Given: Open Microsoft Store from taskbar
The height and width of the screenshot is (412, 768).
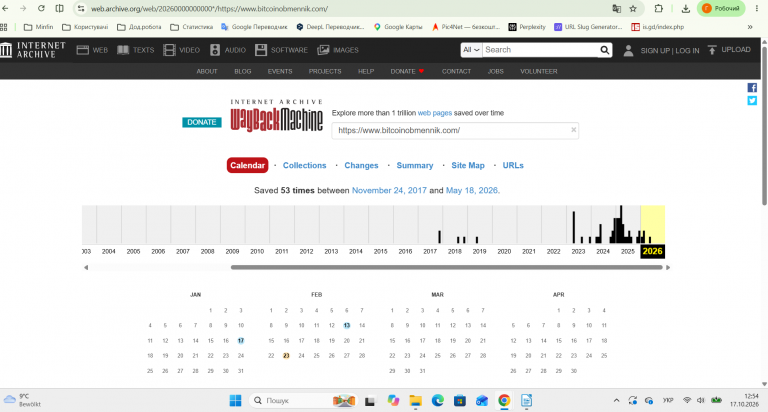Looking at the screenshot, I should click(459, 401).
